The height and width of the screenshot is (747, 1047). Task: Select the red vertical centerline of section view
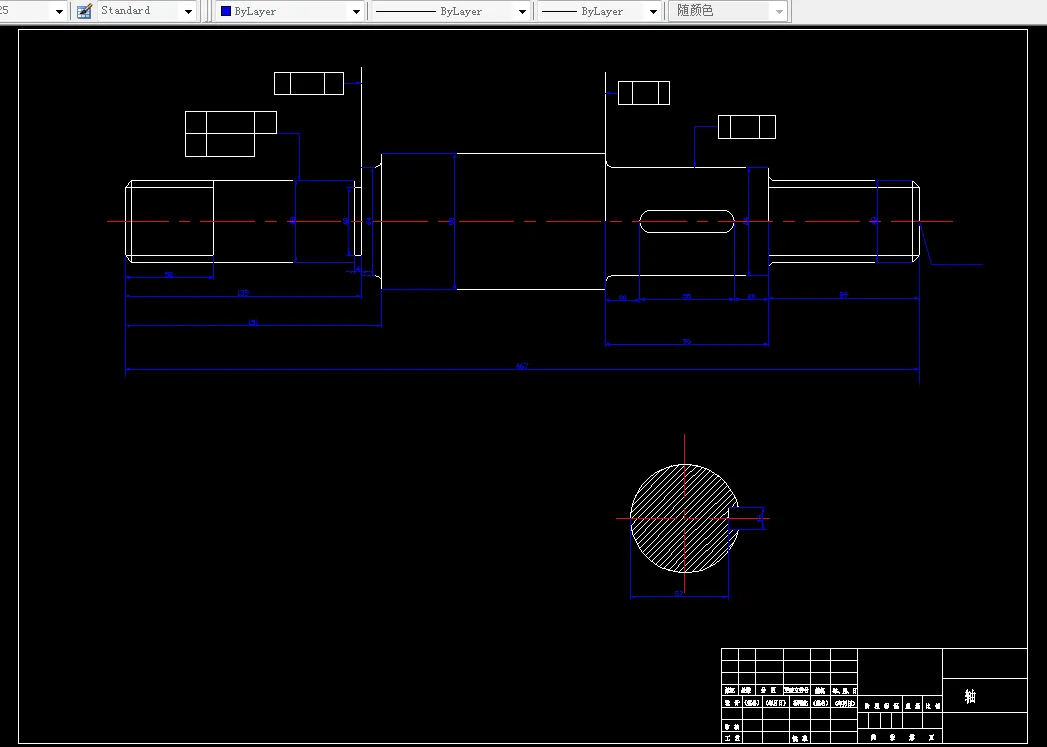coord(684,513)
